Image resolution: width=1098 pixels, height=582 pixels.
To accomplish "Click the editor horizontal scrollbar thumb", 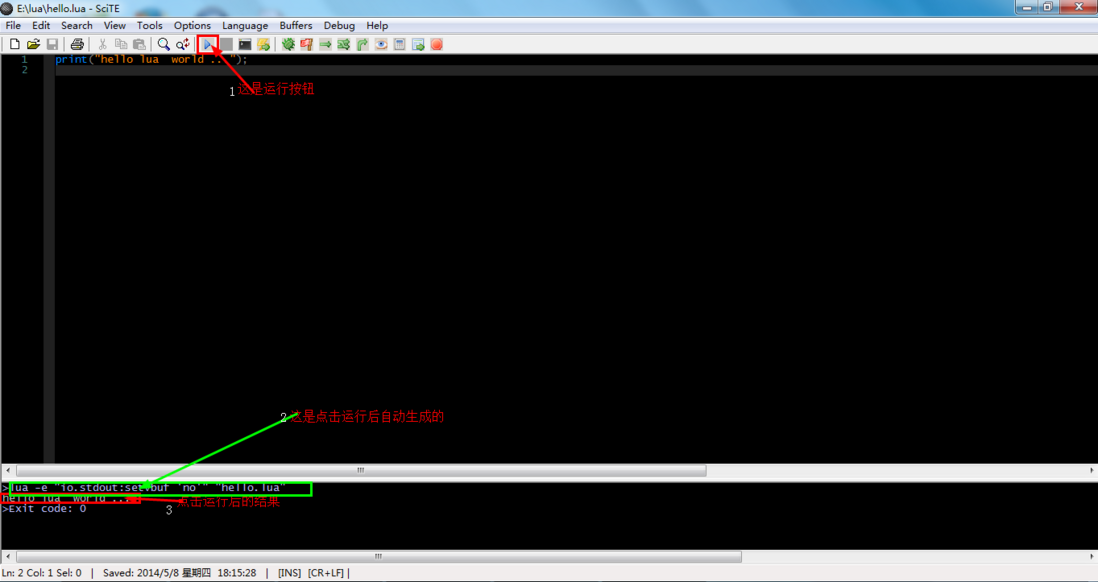I will tap(361, 471).
